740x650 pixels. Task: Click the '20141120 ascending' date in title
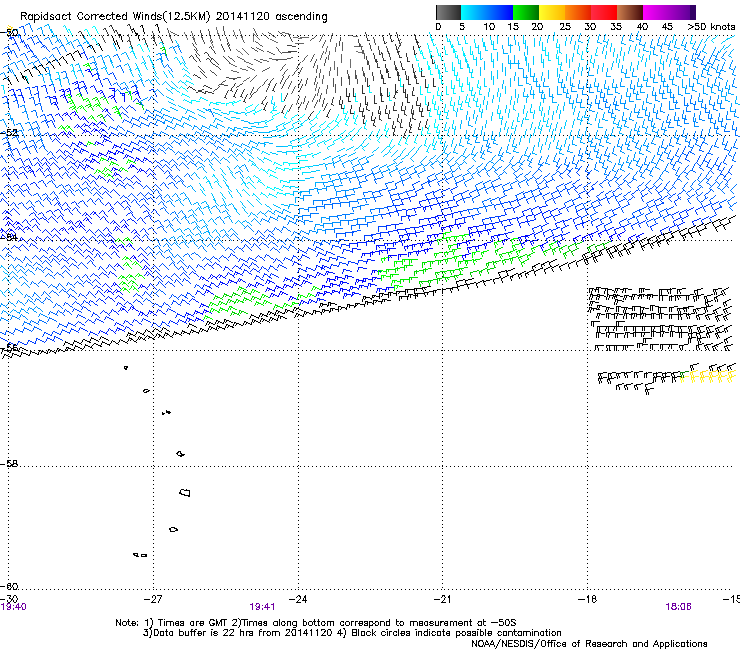272,17
